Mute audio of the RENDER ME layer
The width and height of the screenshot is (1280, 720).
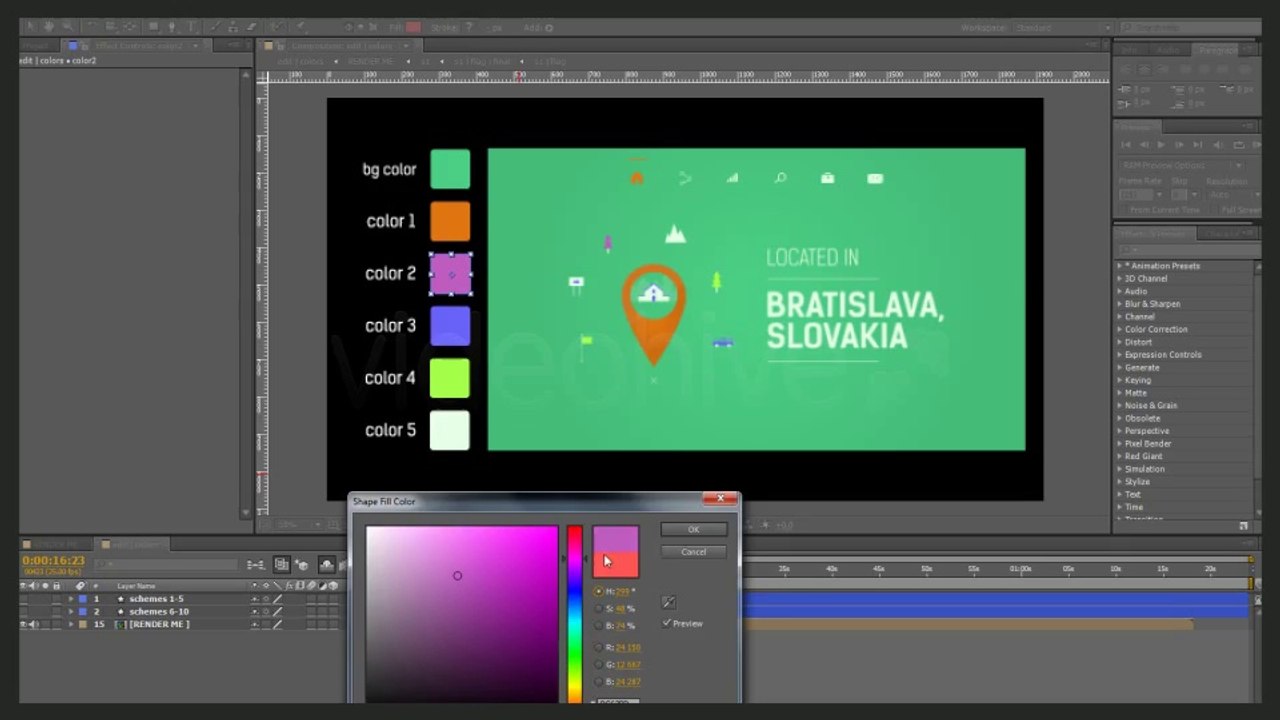tap(33, 624)
